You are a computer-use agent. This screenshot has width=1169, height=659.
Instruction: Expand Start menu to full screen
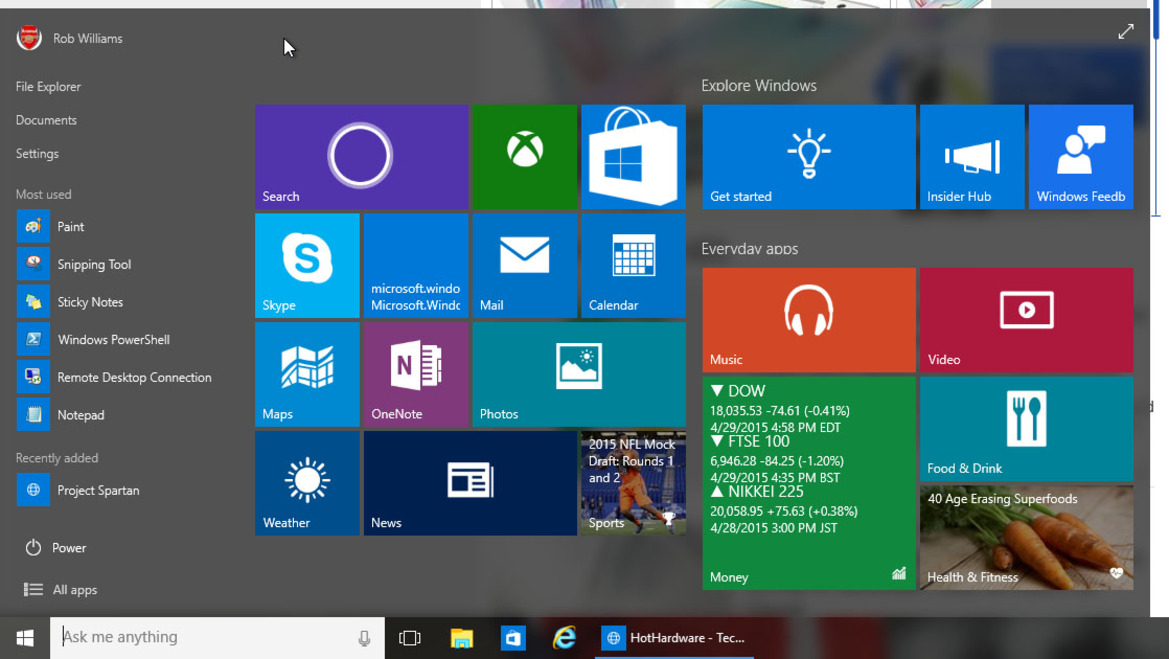click(1126, 31)
